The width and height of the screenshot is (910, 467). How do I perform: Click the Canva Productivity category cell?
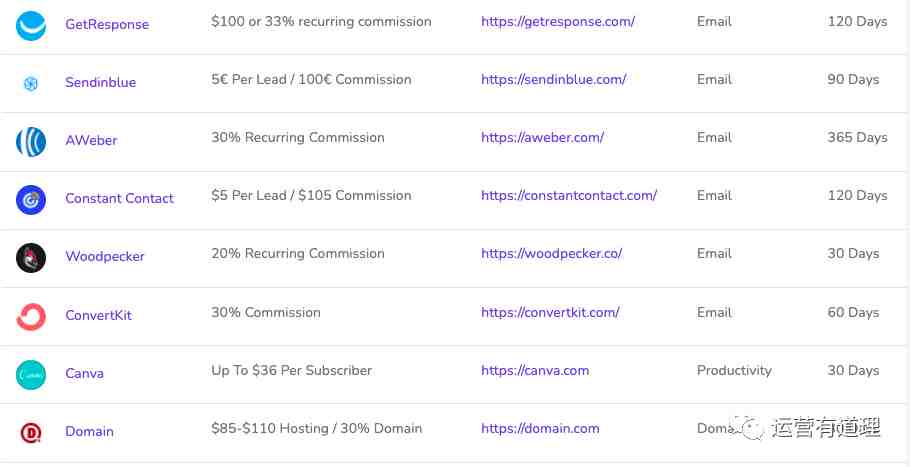[x=734, y=370]
